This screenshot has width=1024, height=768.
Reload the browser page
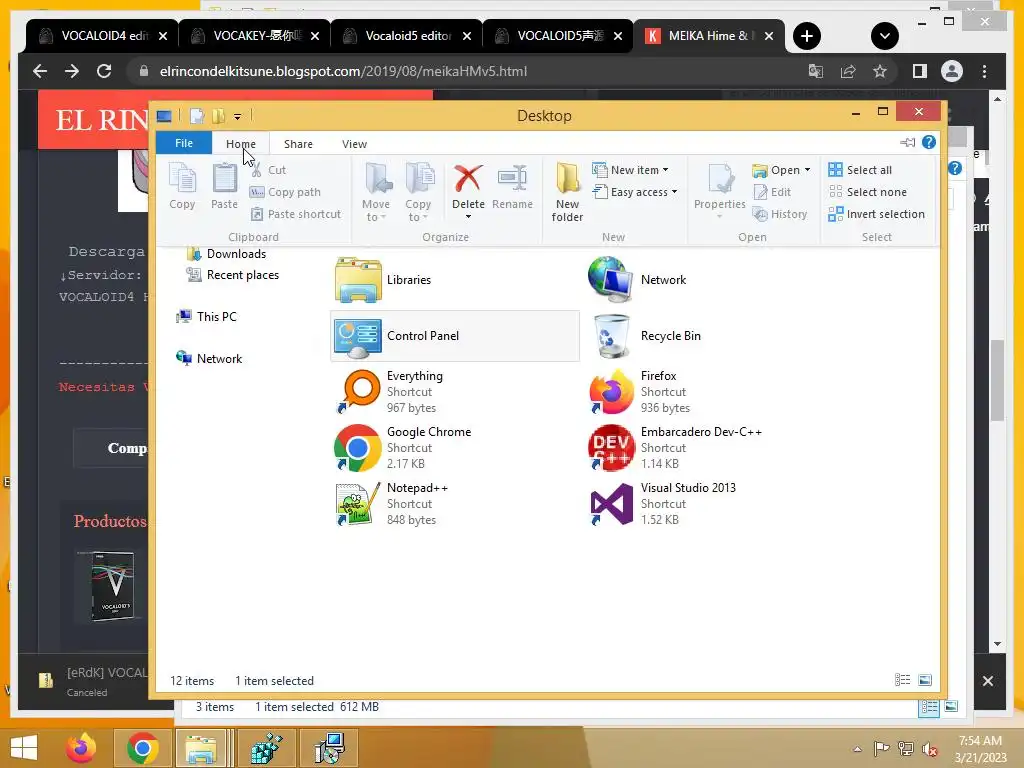click(104, 71)
